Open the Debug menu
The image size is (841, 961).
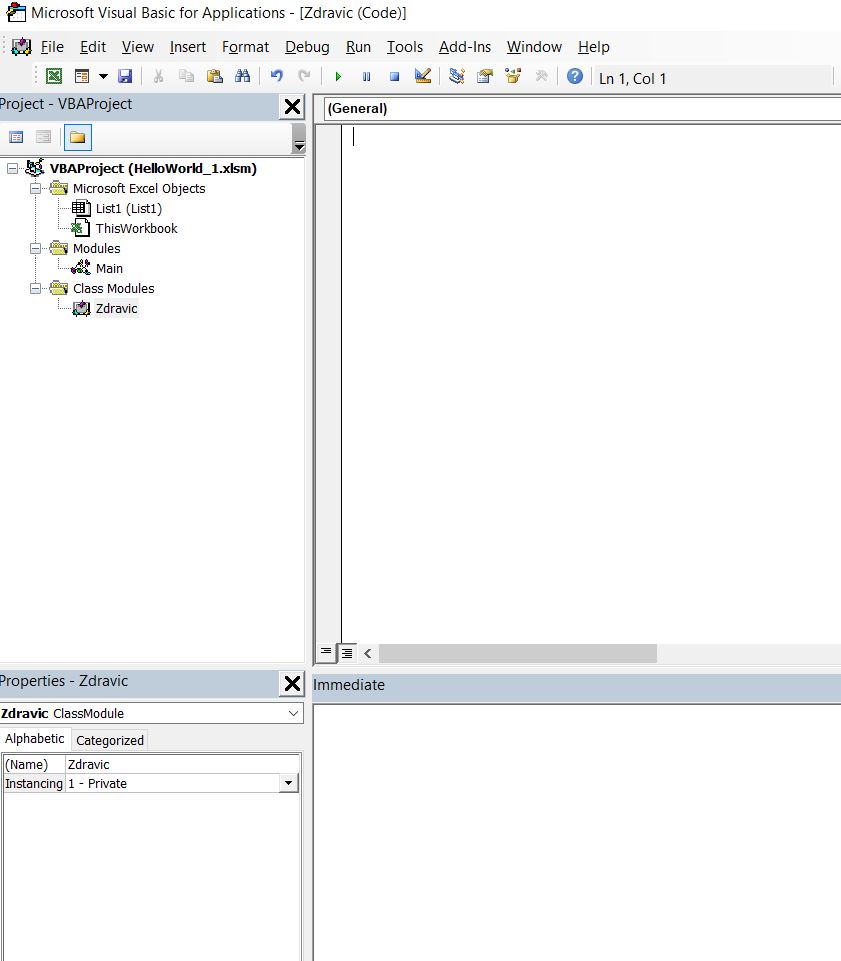307,47
